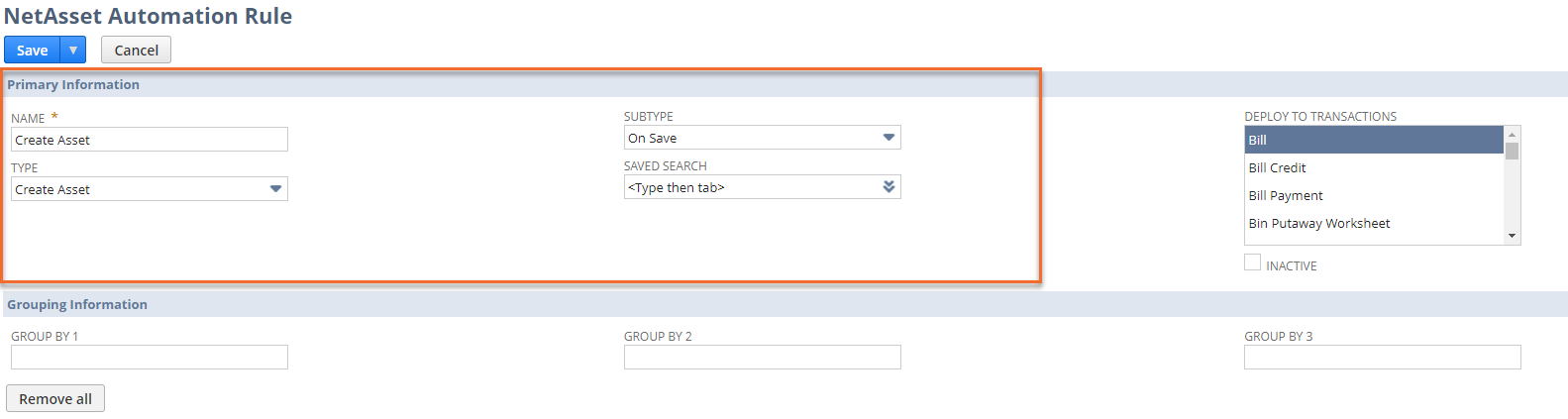Click the Saved Search double-arrow icon
Image resolution: width=1568 pixels, height=419 pixels.
(x=889, y=187)
